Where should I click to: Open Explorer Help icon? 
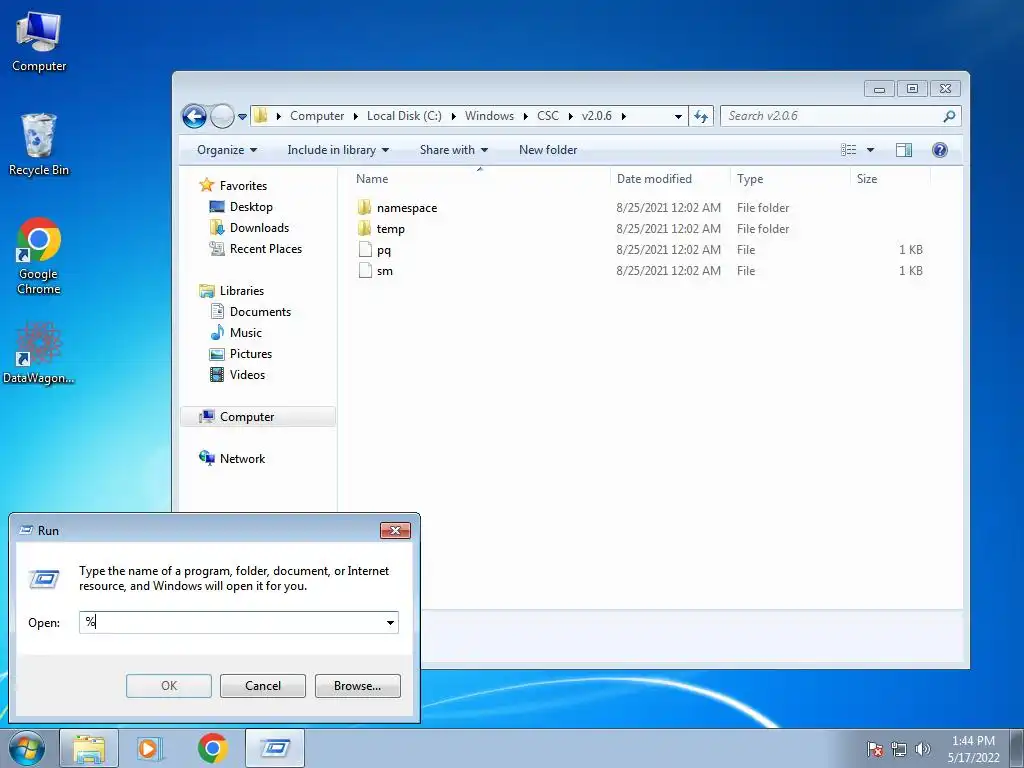click(940, 150)
